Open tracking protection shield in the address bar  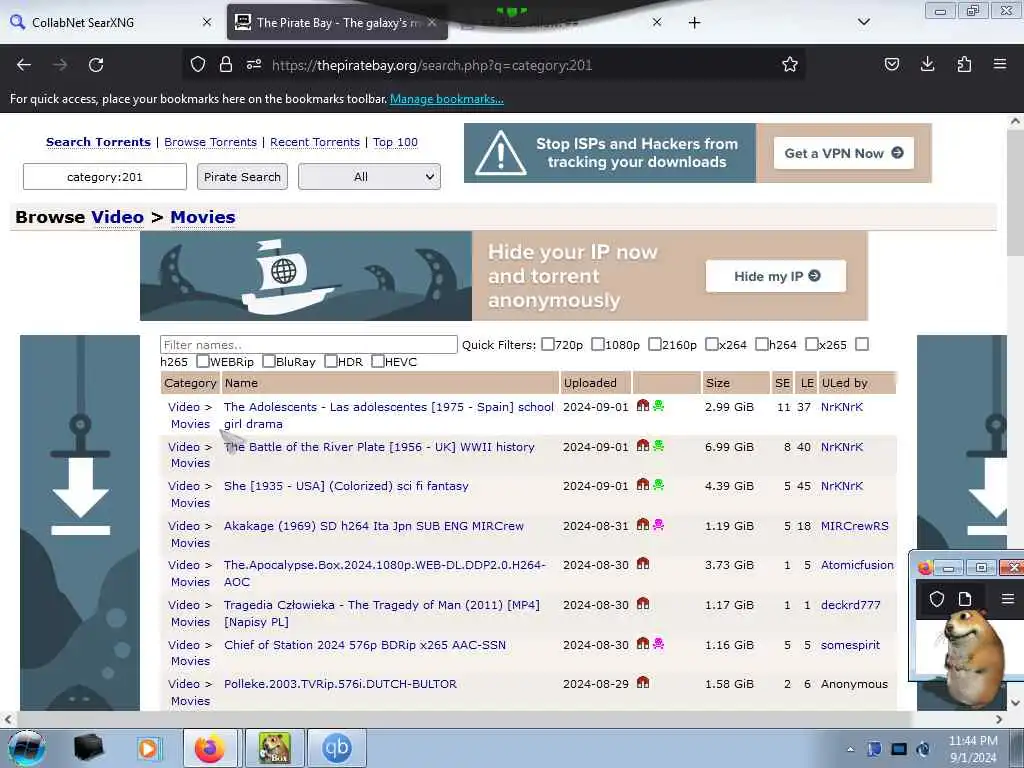tap(198, 65)
